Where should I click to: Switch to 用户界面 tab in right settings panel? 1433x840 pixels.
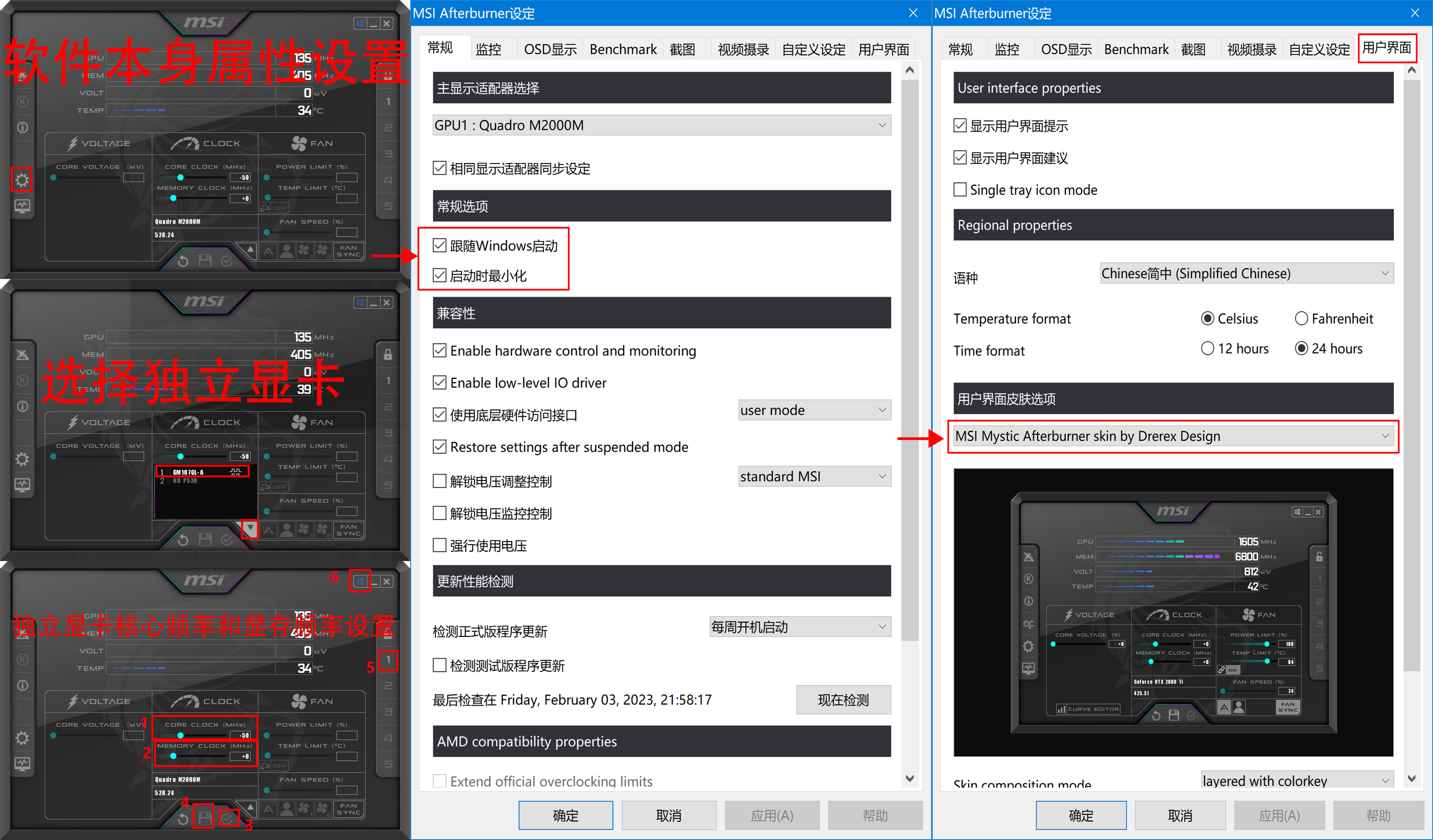pos(1390,48)
